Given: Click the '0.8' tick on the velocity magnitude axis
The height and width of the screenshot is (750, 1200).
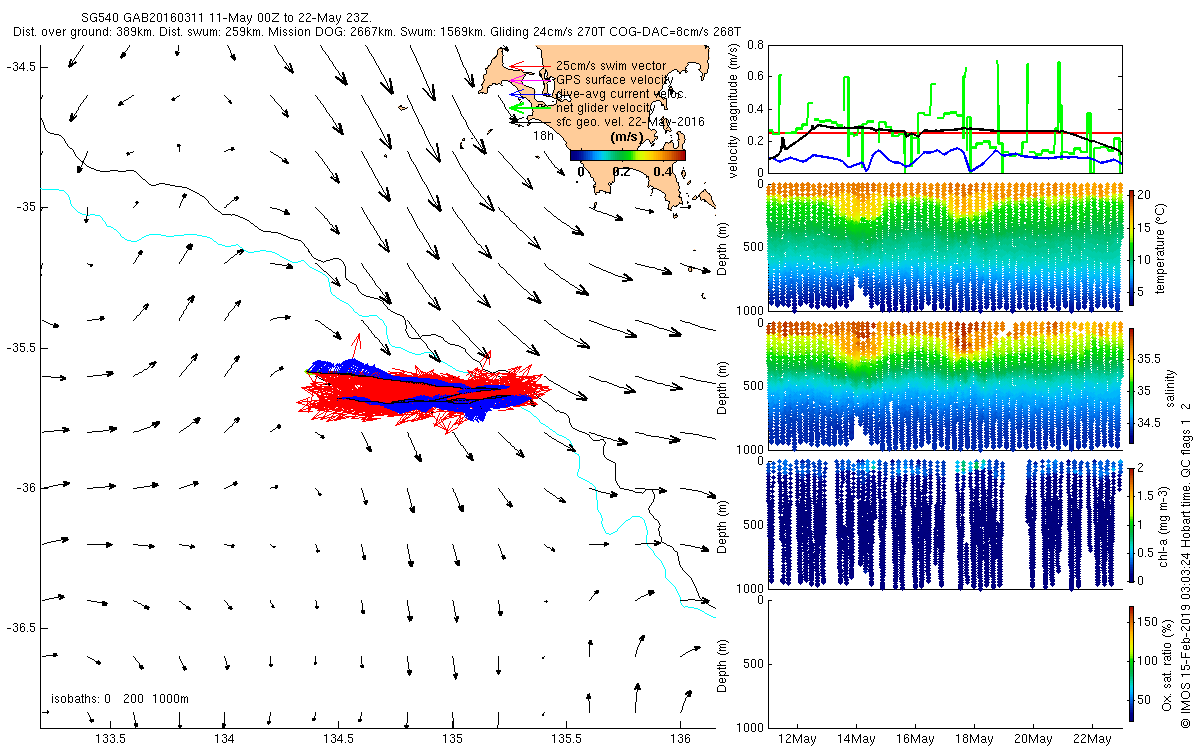Looking at the screenshot, I should click(756, 45).
